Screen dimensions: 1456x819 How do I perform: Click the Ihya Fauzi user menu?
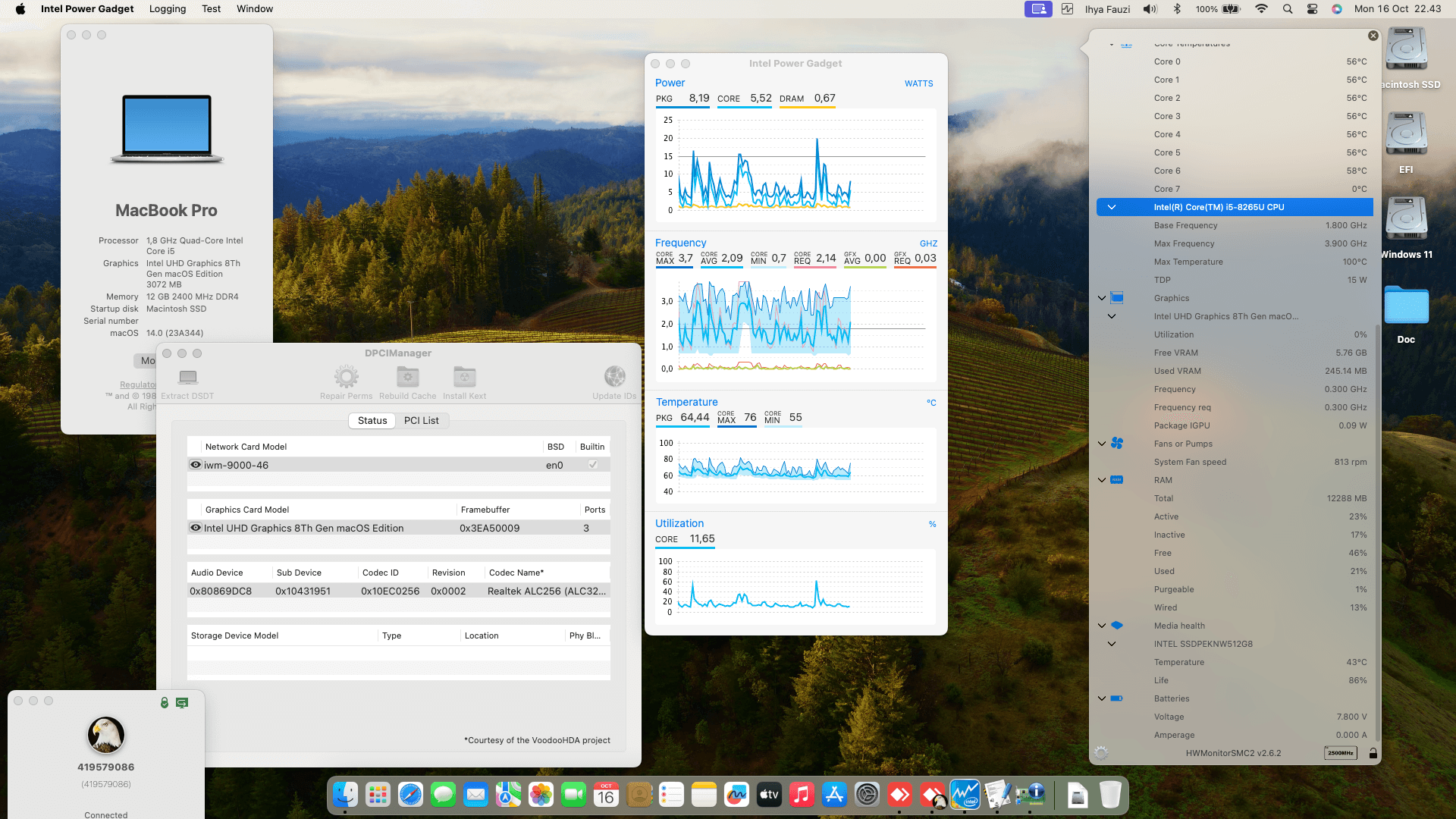click(x=1107, y=9)
